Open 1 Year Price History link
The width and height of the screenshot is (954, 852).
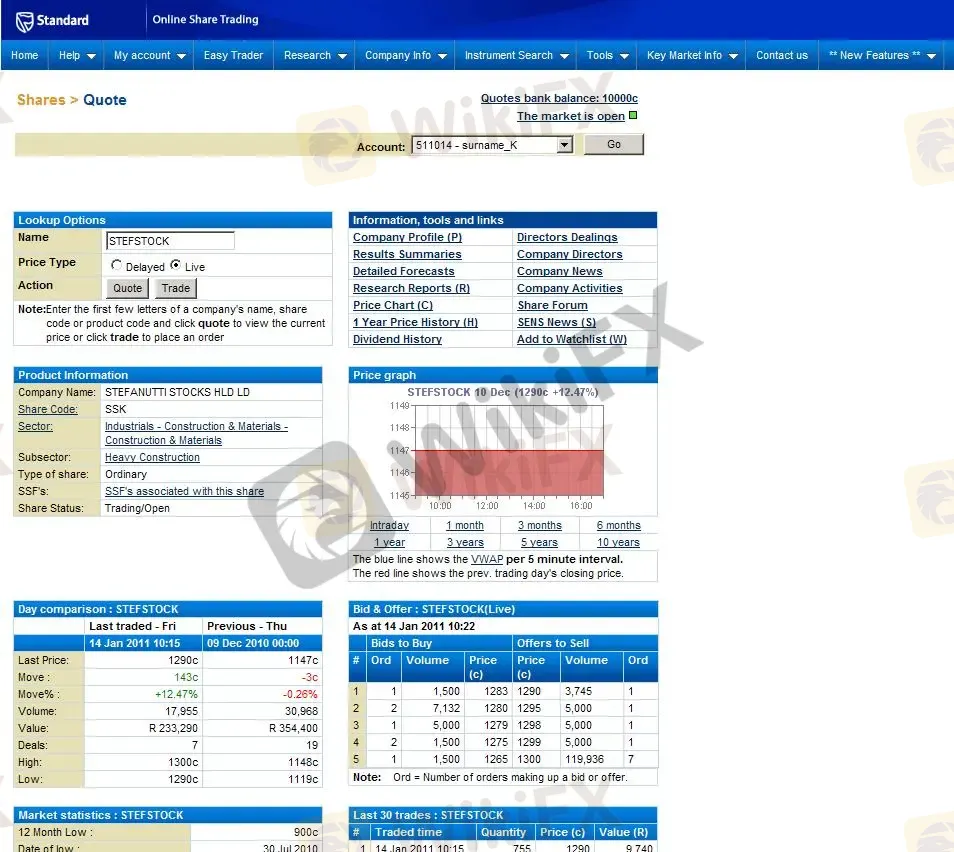tap(416, 322)
